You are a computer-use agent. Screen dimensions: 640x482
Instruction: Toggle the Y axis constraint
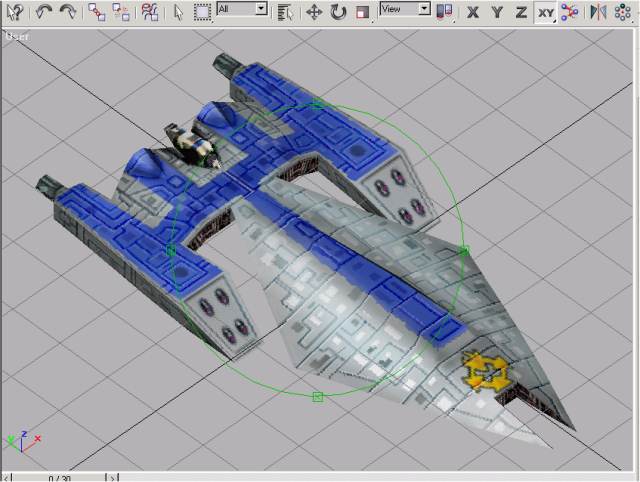[497, 12]
